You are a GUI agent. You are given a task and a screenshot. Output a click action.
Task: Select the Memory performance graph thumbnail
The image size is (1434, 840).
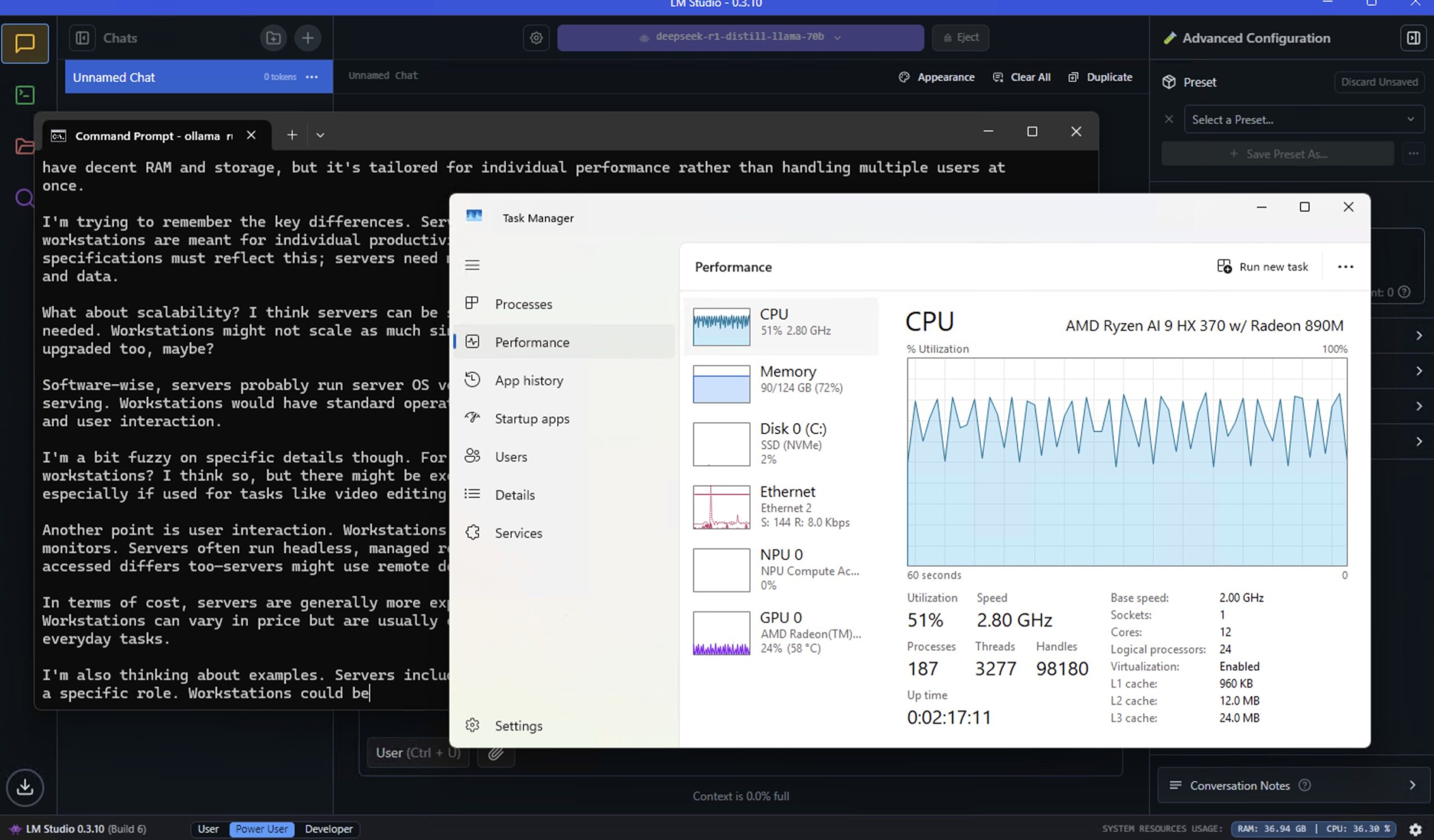721,384
